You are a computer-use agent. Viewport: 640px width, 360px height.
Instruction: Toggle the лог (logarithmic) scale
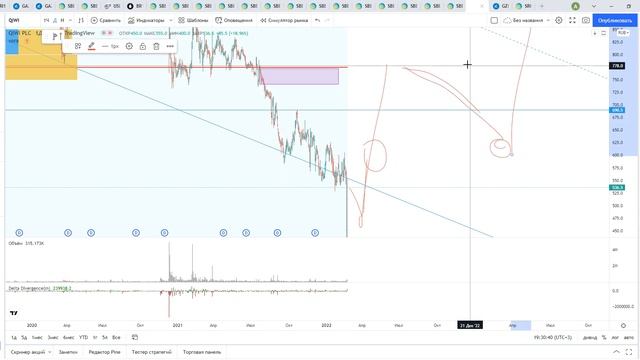pos(615,338)
